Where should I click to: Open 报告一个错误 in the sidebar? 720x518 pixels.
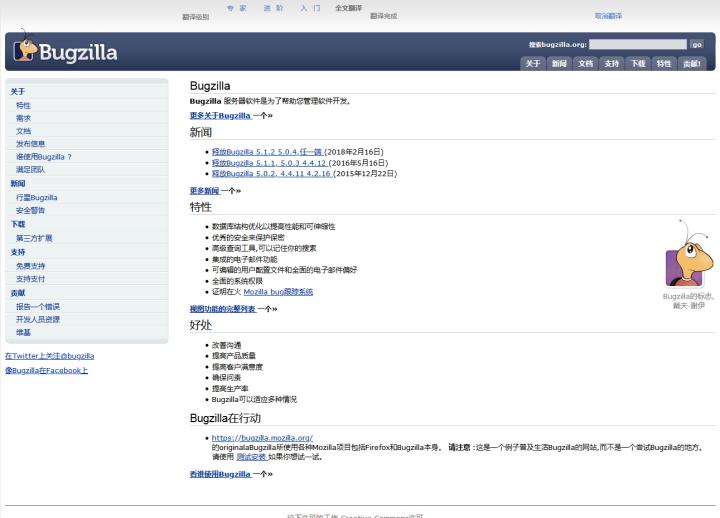click(38, 306)
